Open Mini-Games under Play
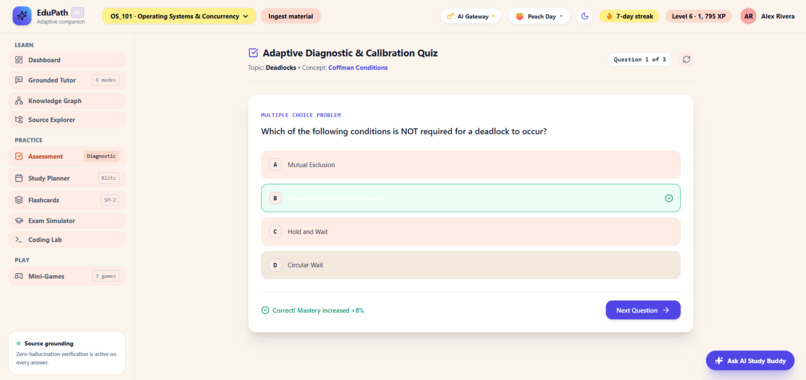The image size is (806, 380). [x=67, y=276]
